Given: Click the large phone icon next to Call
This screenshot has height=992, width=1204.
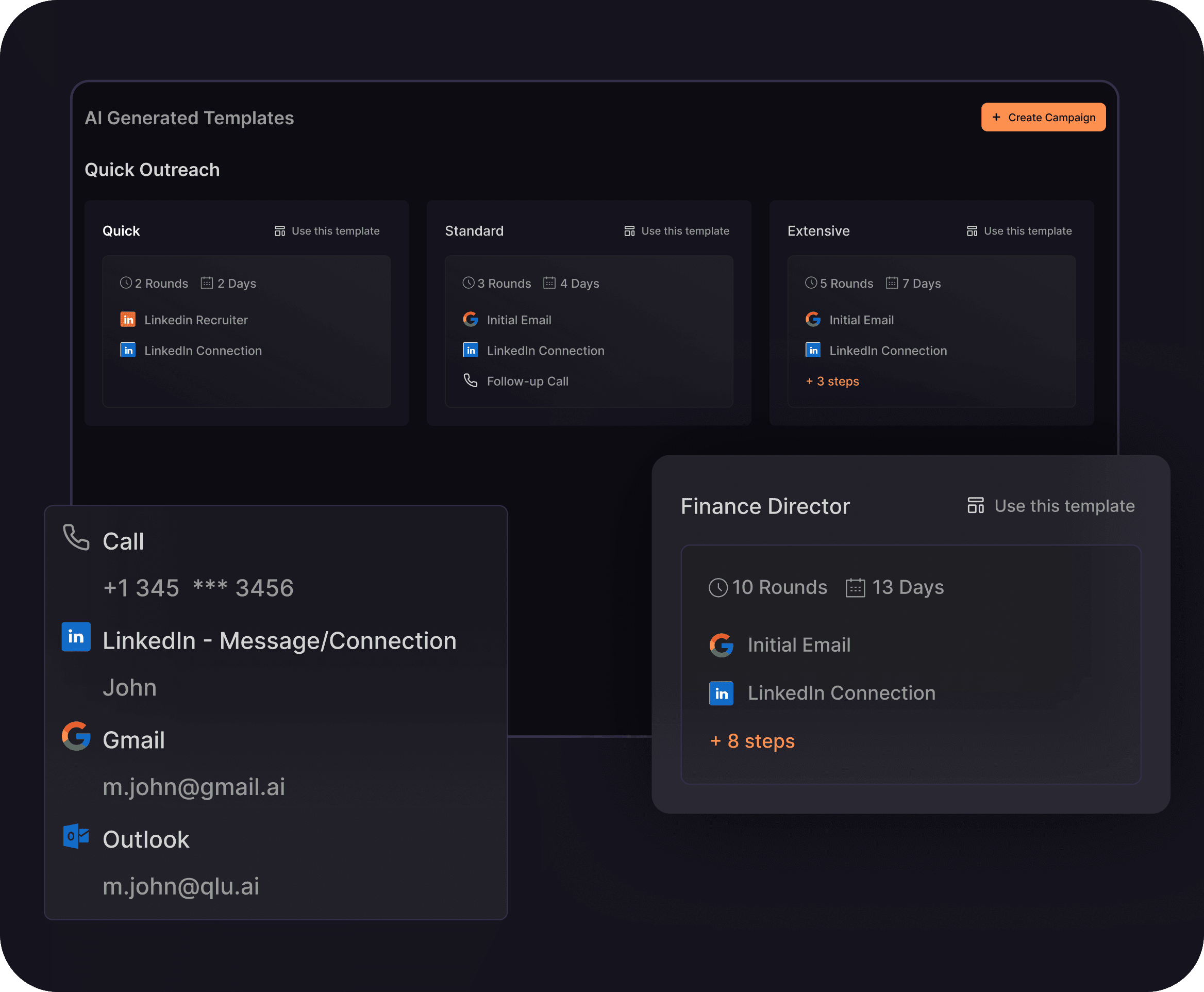Looking at the screenshot, I should (x=76, y=538).
